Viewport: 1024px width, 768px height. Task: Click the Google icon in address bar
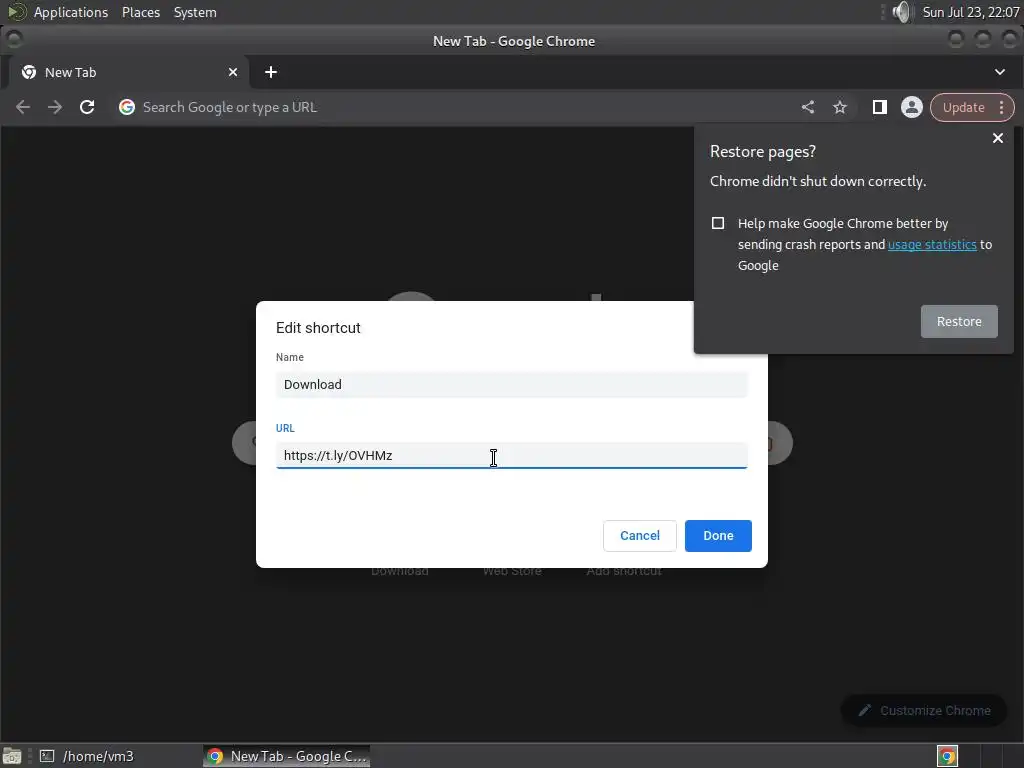(127, 107)
